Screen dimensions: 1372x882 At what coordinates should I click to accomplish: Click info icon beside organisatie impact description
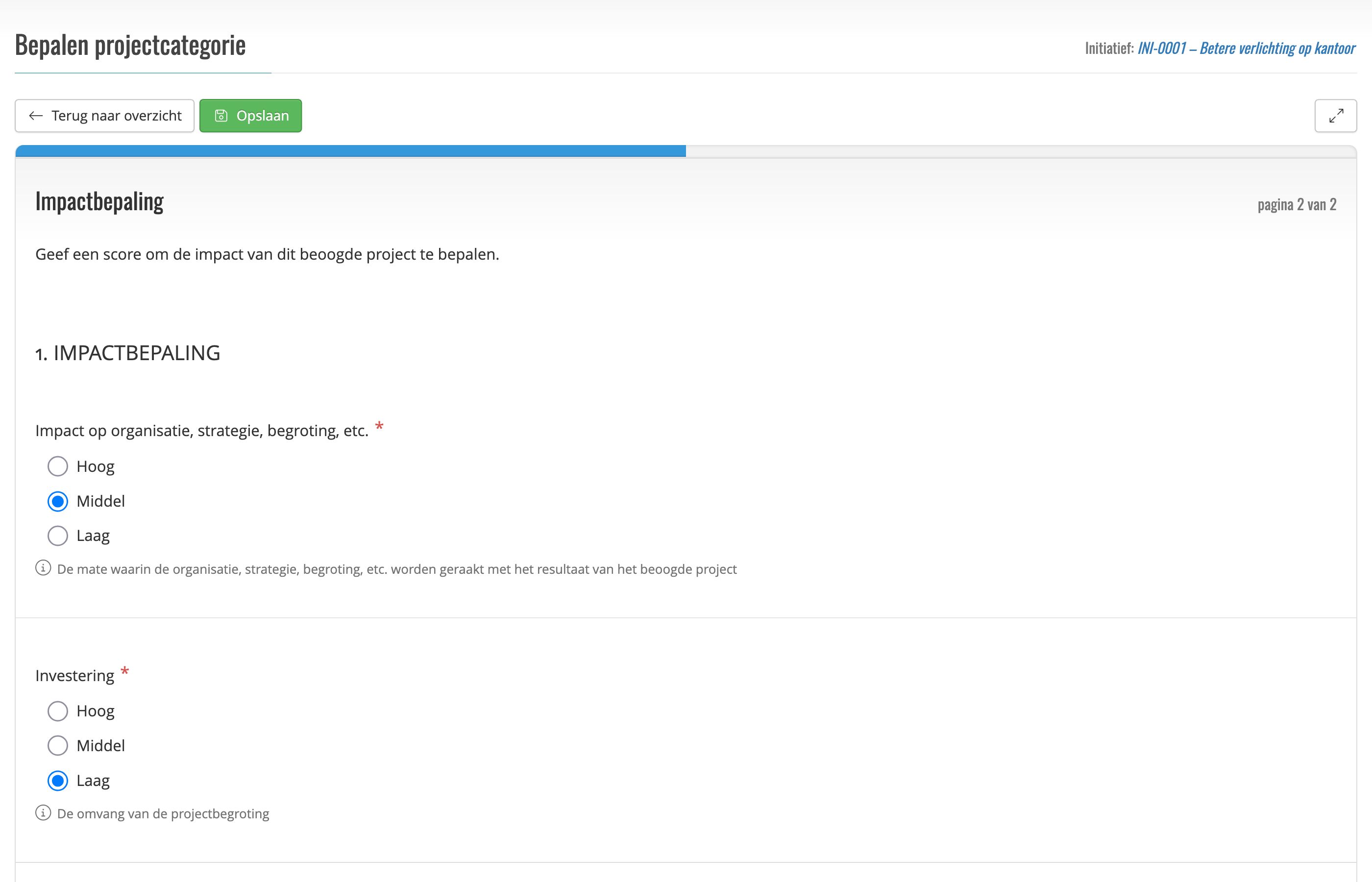click(x=43, y=568)
